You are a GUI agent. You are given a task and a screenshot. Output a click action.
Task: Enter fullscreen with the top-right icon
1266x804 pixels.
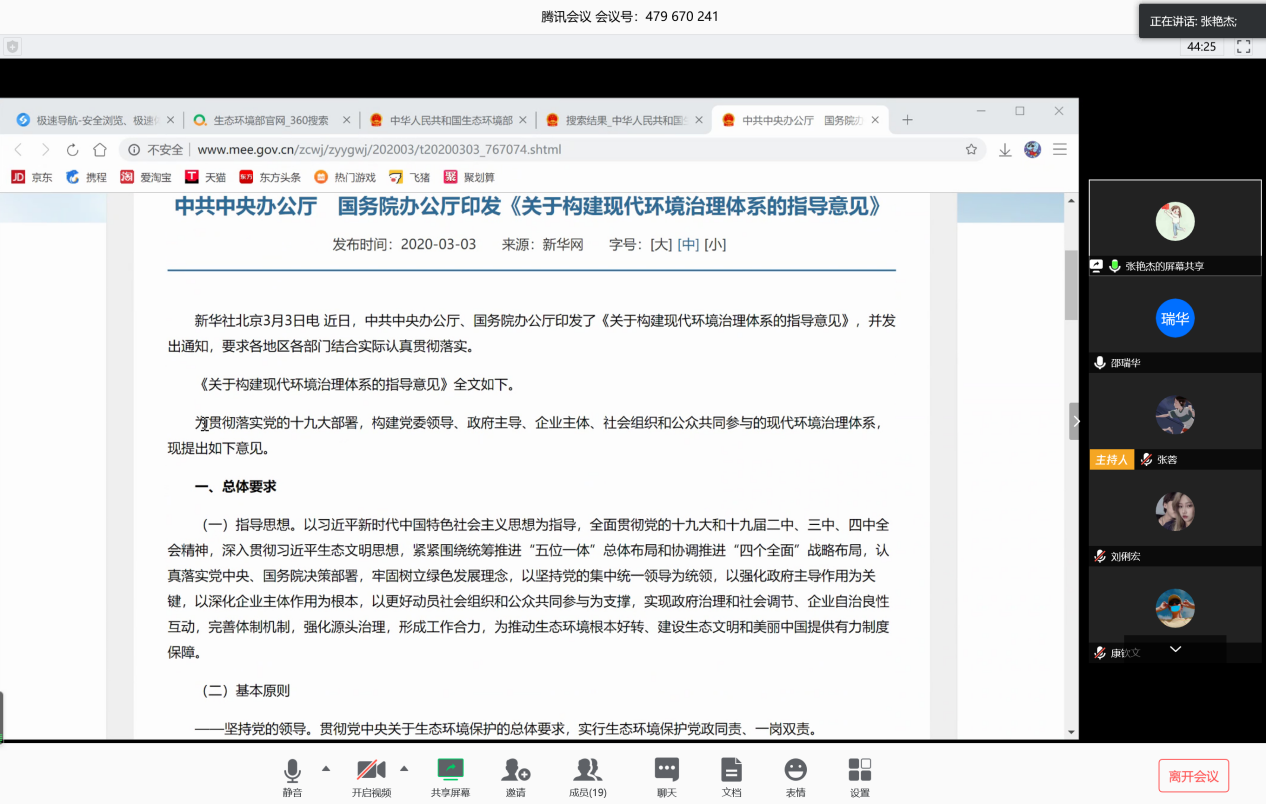[1243, 46]
